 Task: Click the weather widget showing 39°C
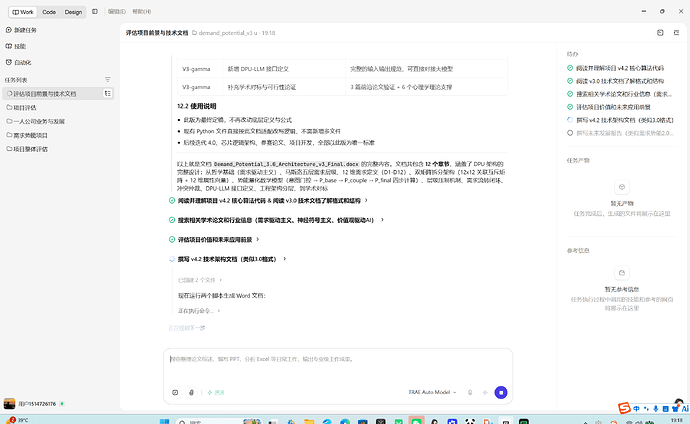coord(18,420)
